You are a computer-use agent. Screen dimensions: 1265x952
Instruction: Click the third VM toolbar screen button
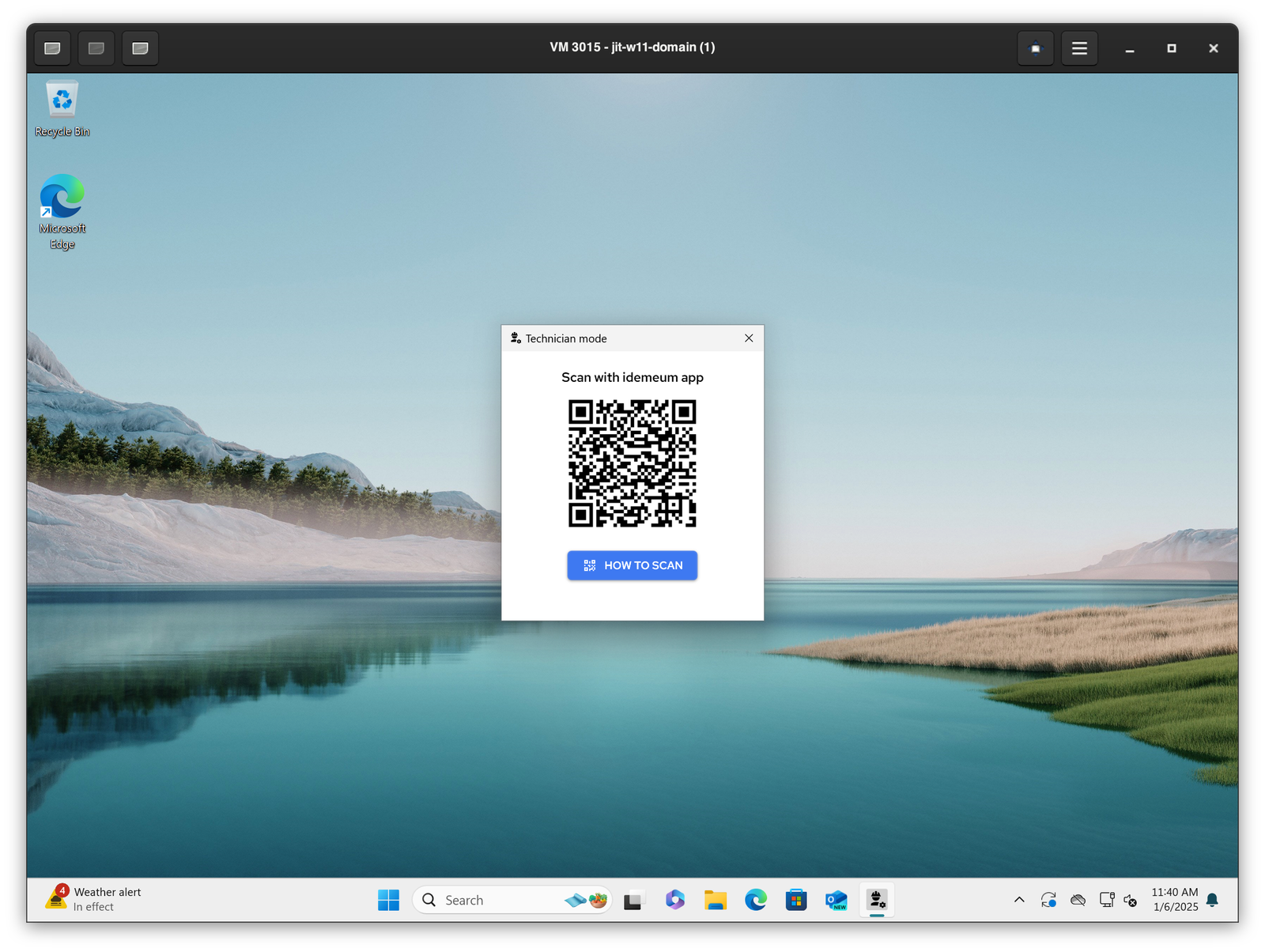[x=140, y=48]
